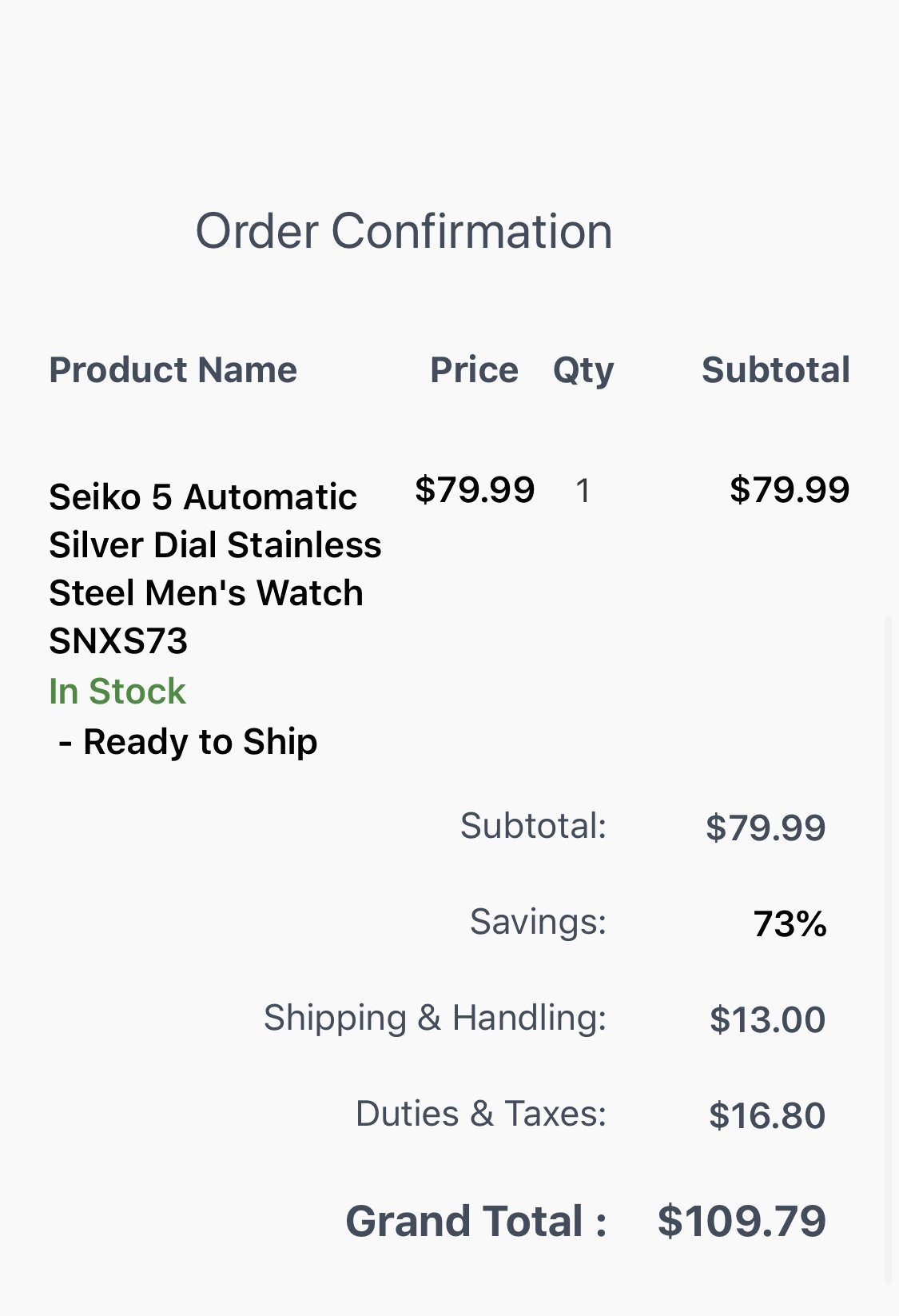The image size is (899, 1316).
Task: Select the $16.80 duties amount
Action: tap(767, 1115)
